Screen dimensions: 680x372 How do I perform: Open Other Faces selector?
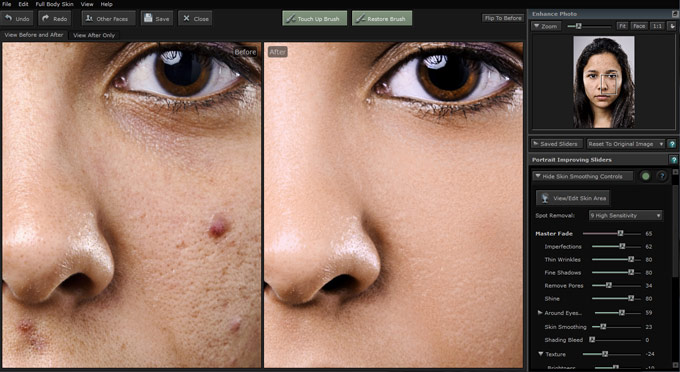(x=108, y=19)
